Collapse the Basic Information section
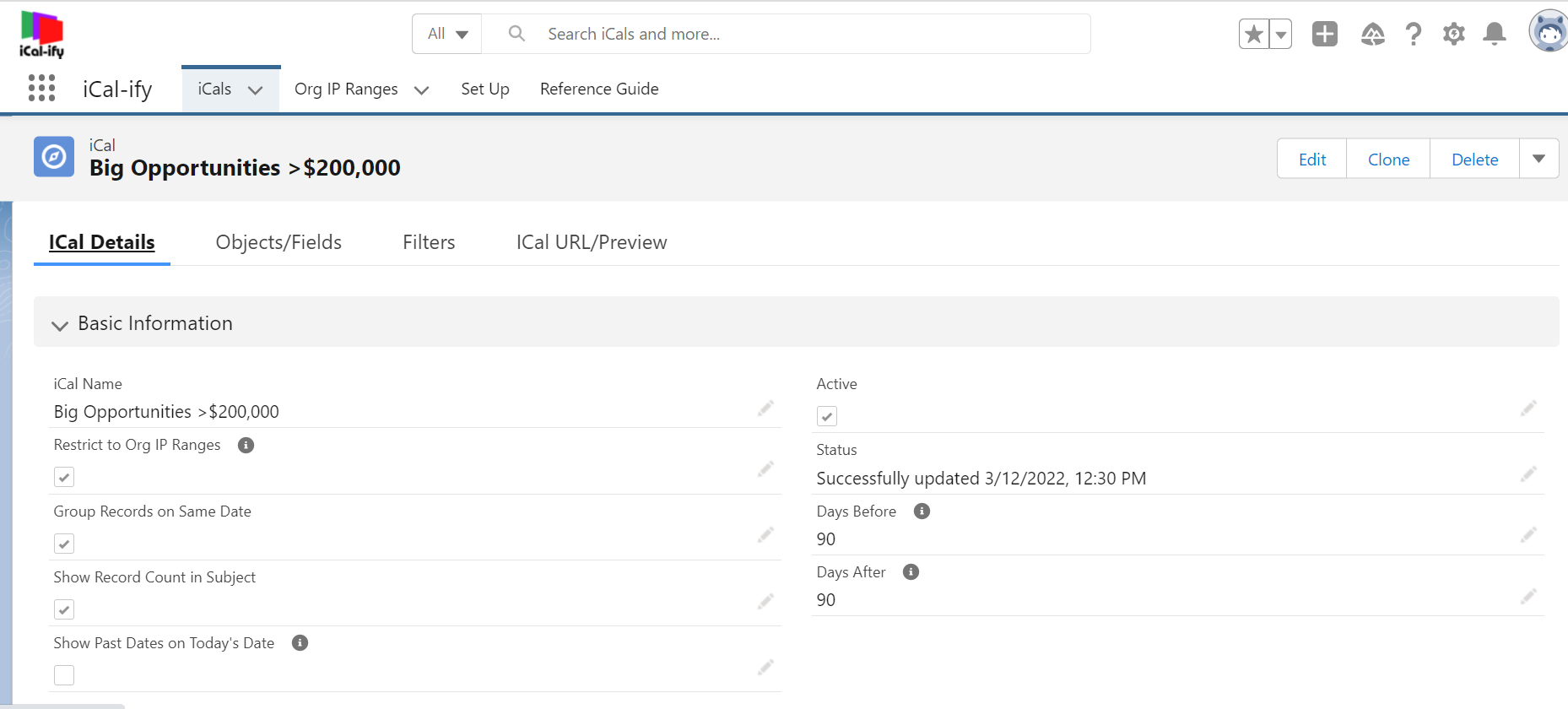The width and height of the screenshot is (1568, 709). tap(59, 325)
